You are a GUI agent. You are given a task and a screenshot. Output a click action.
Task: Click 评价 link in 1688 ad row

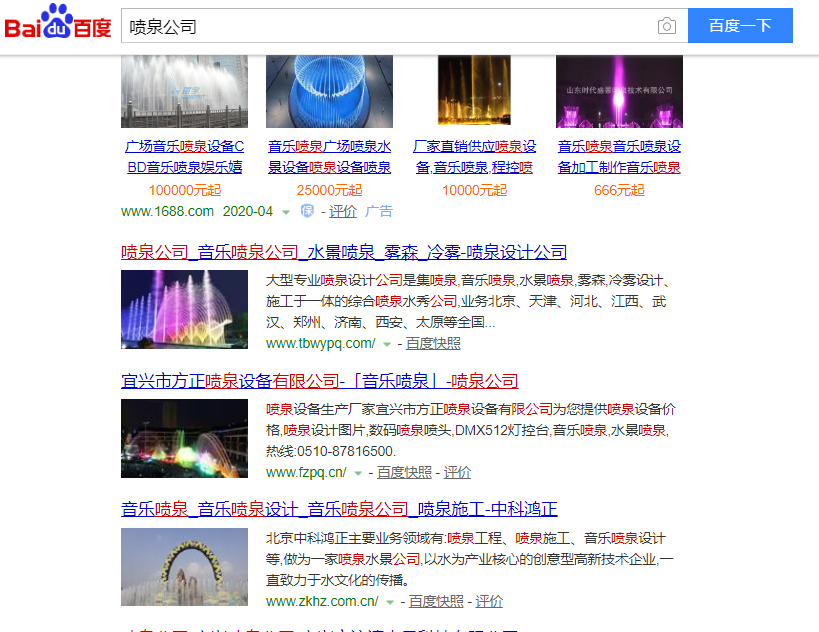343,211
